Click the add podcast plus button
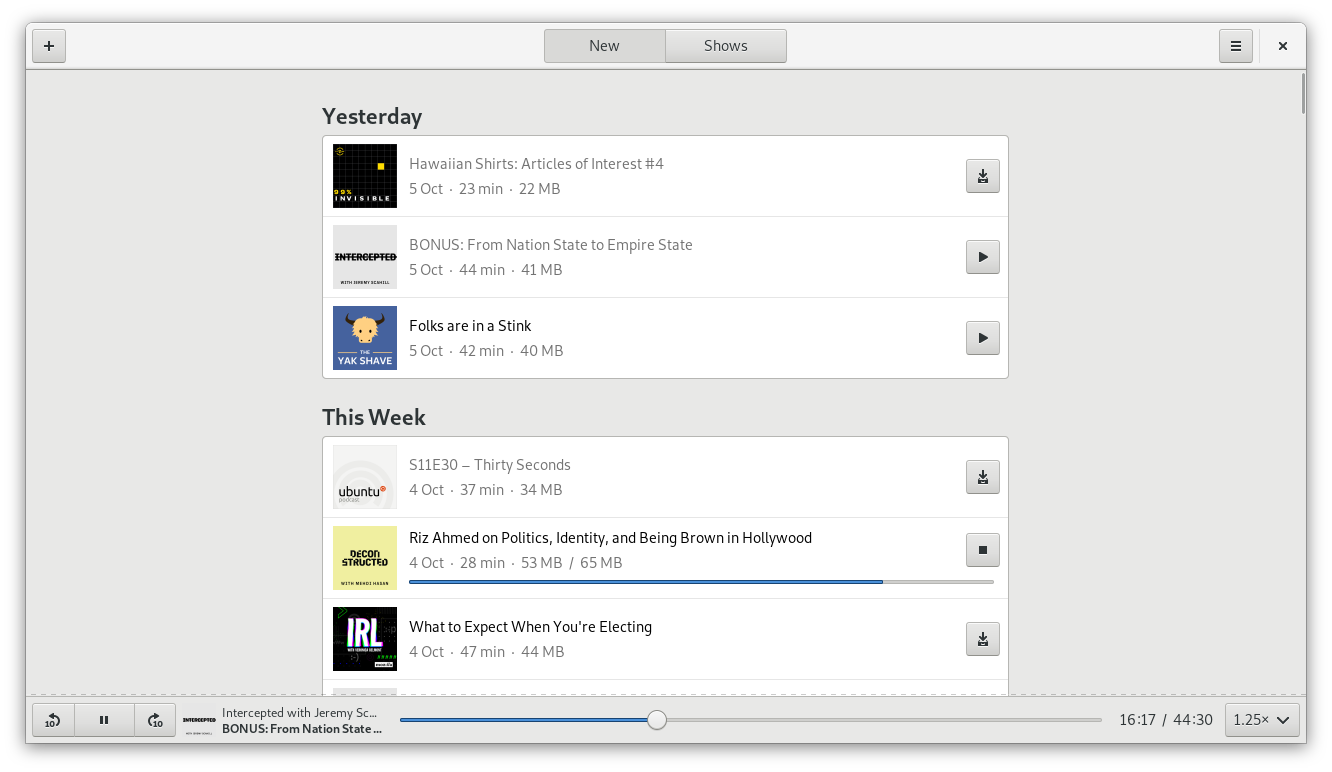 pos(49,46)
